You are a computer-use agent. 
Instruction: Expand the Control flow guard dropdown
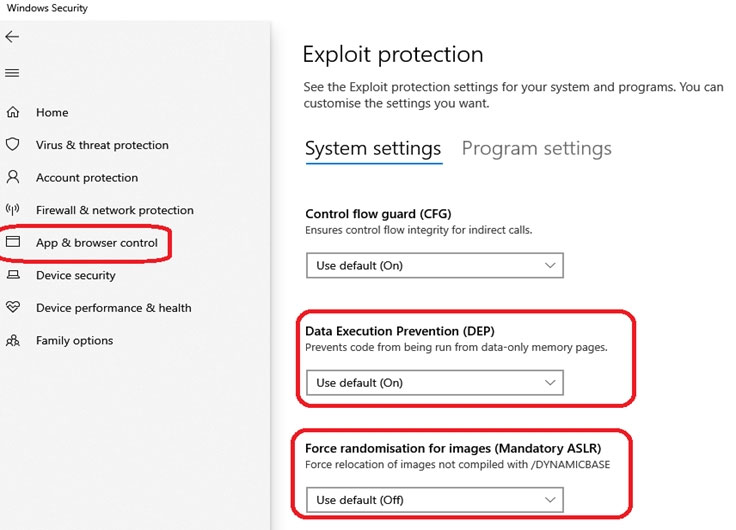435,266
